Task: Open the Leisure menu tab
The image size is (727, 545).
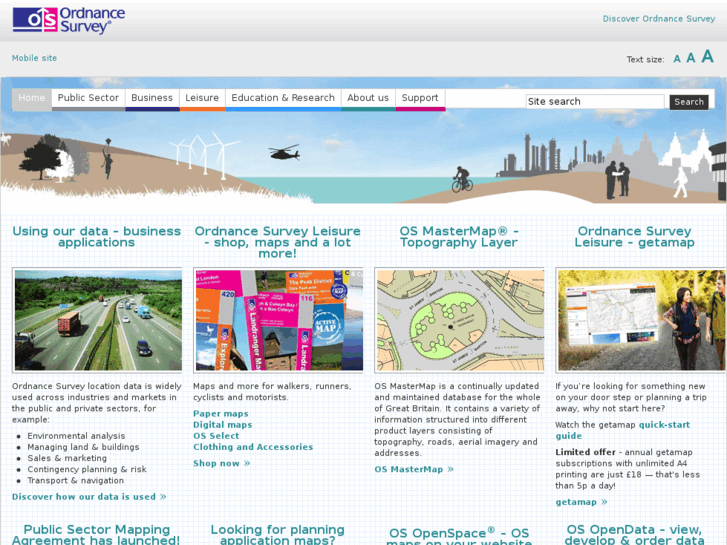Action: (x=202, y=99)
